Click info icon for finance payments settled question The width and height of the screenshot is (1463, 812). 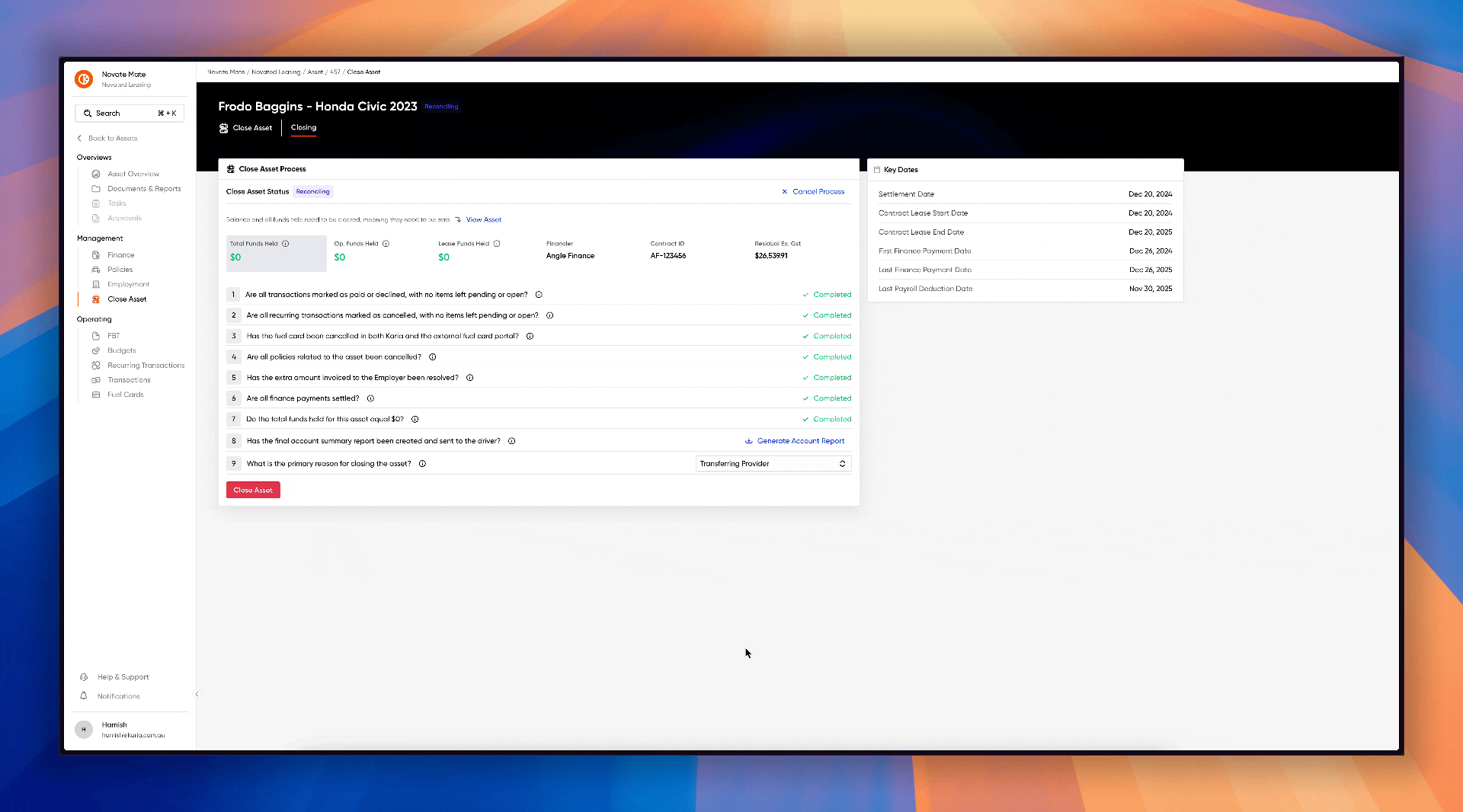coord(371,398)
